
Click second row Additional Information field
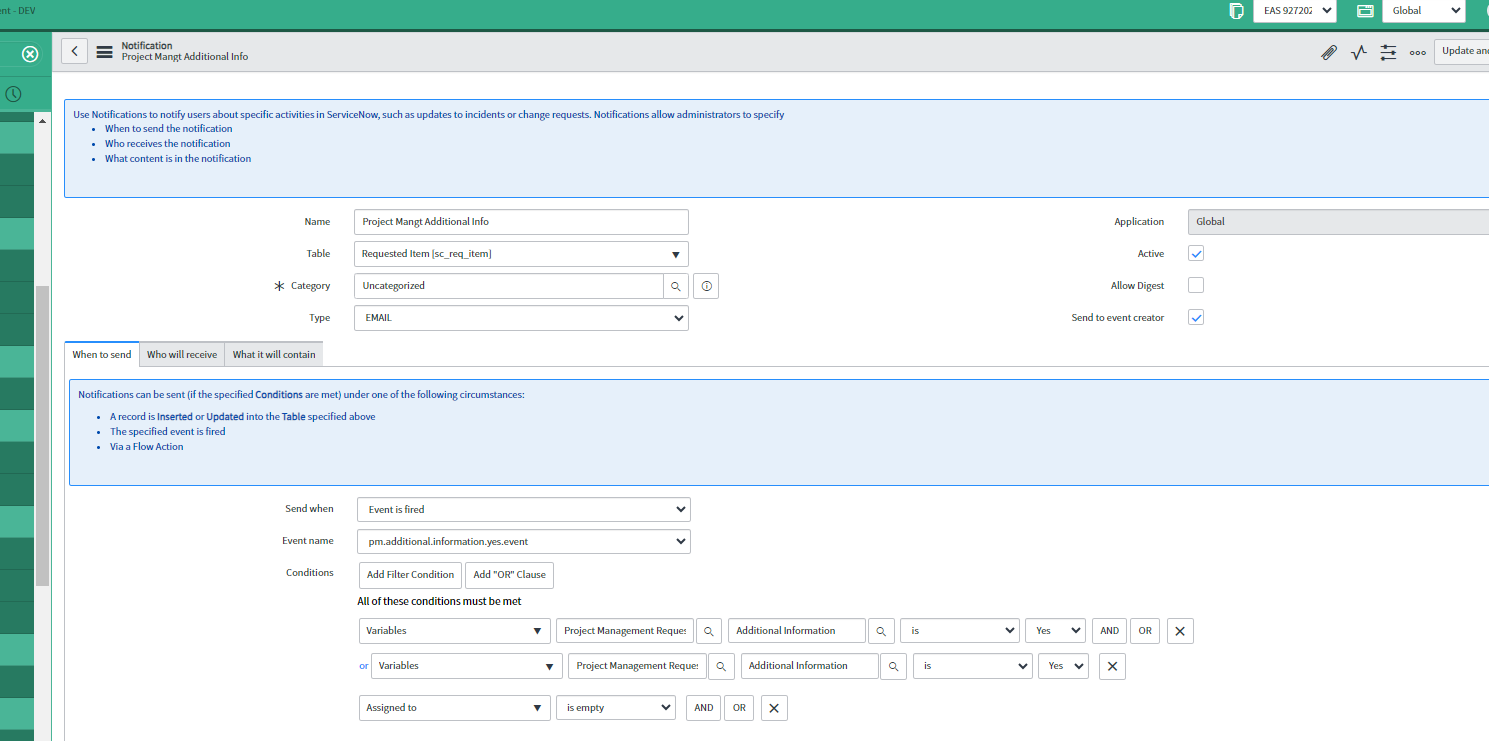(x=810, y=666)
